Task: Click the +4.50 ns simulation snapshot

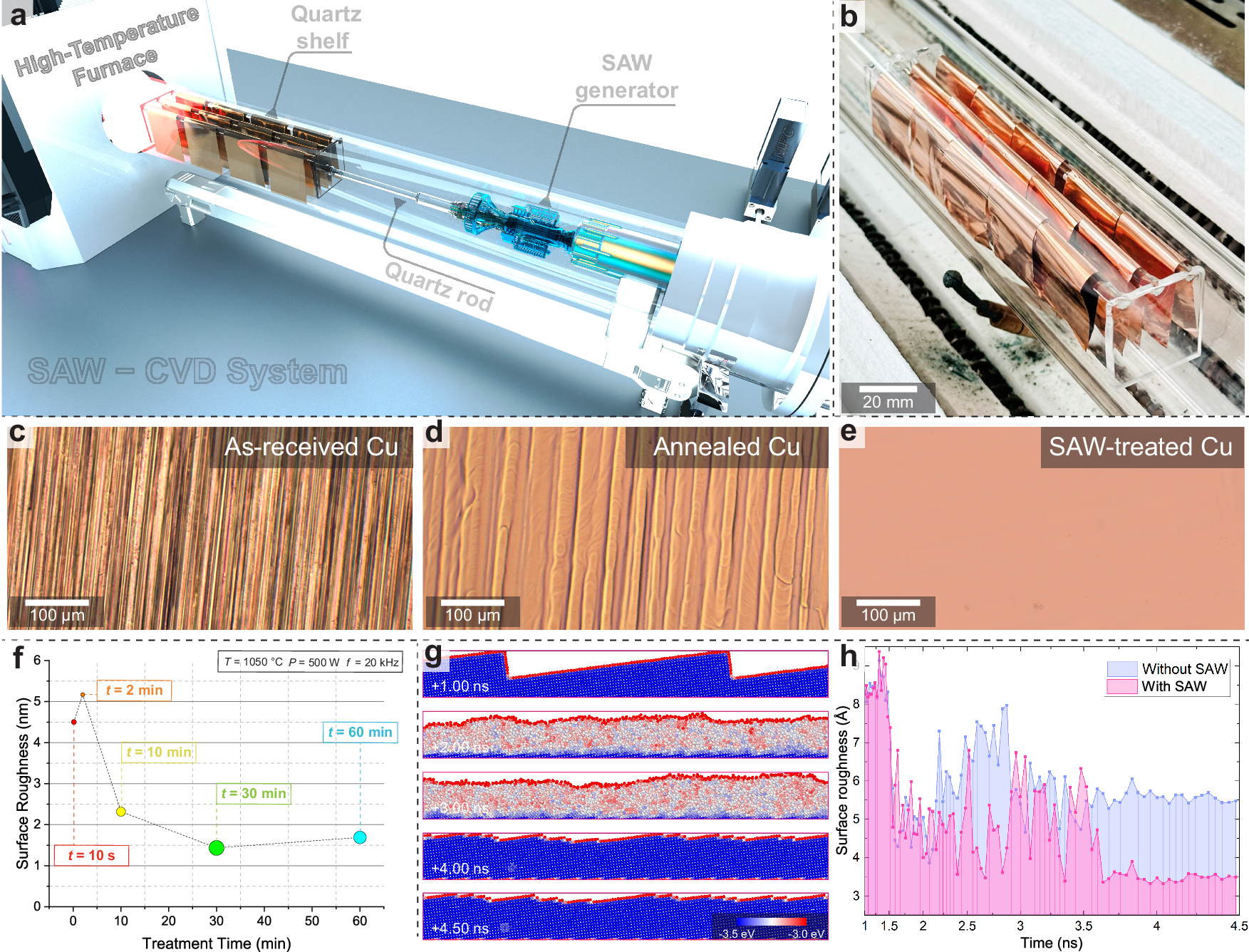Action: pyautogui.click(x=625, y=916)
